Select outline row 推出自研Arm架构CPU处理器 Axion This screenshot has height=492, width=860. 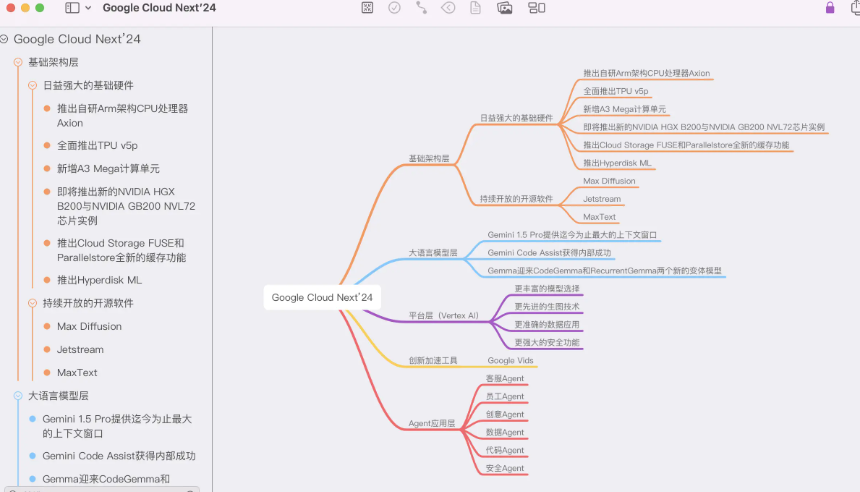pos(122,116)
